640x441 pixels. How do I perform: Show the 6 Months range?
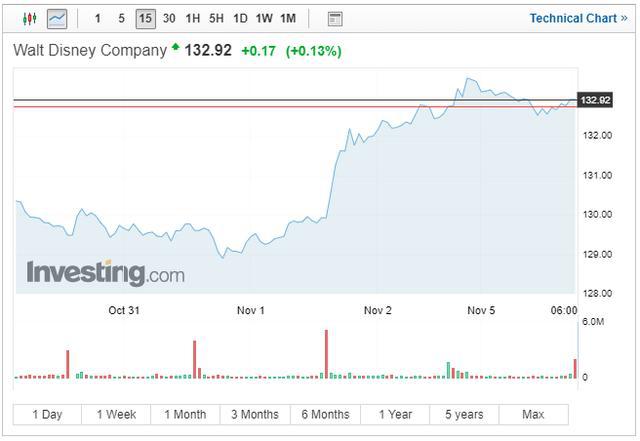click(325, 414)
